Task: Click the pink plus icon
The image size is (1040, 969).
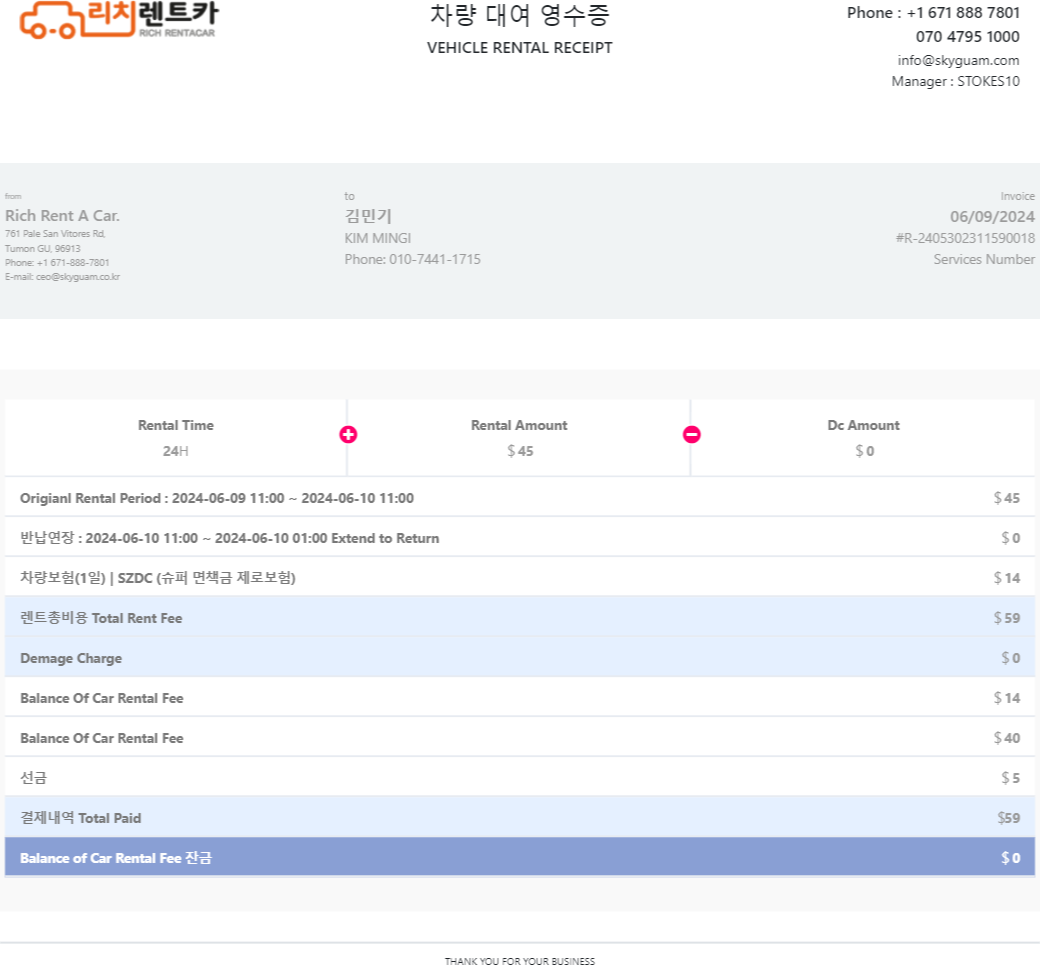Action: pyautogui.click(x=348, y=434)
